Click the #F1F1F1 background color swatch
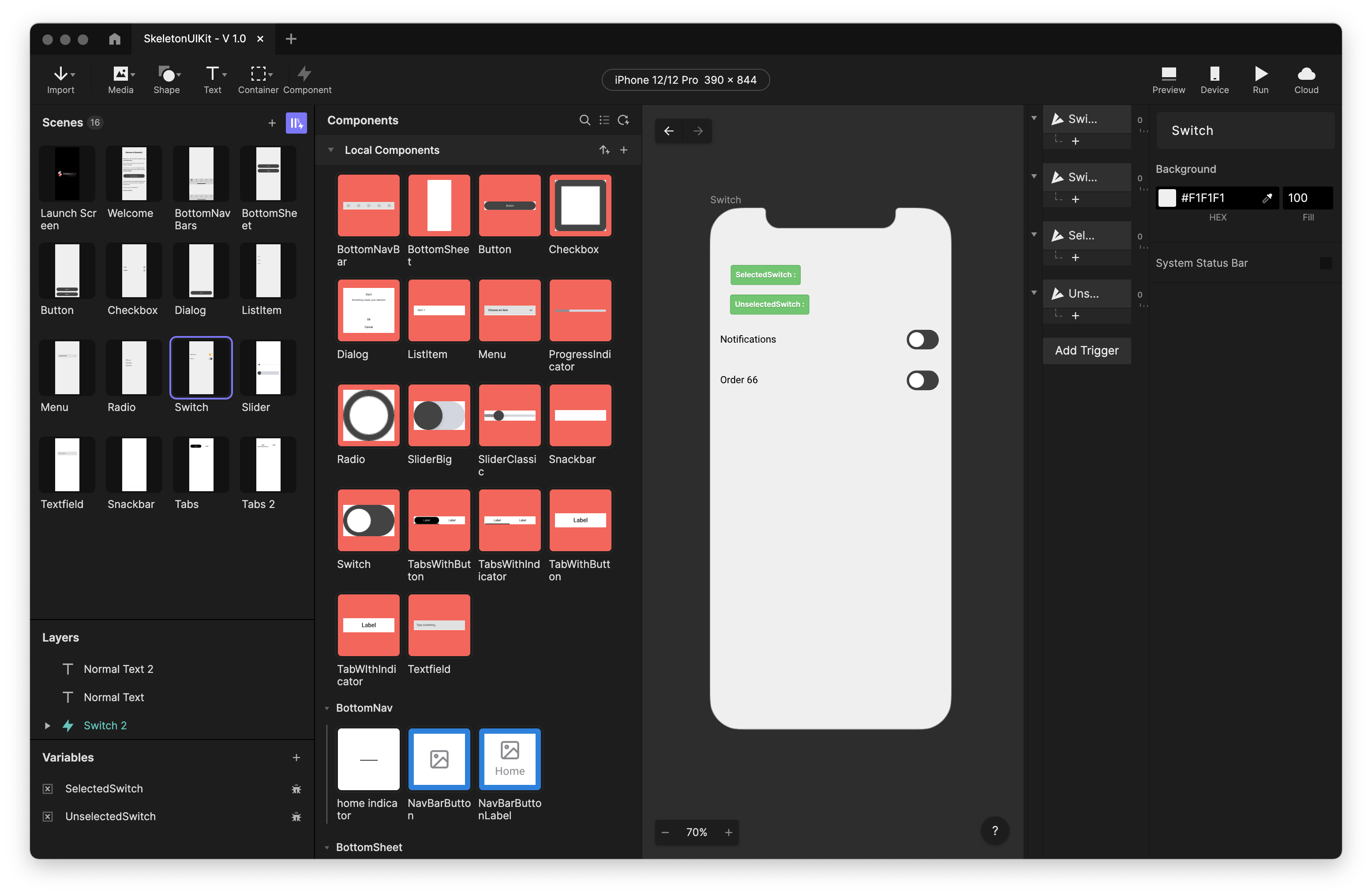 tap(1167, 198)
